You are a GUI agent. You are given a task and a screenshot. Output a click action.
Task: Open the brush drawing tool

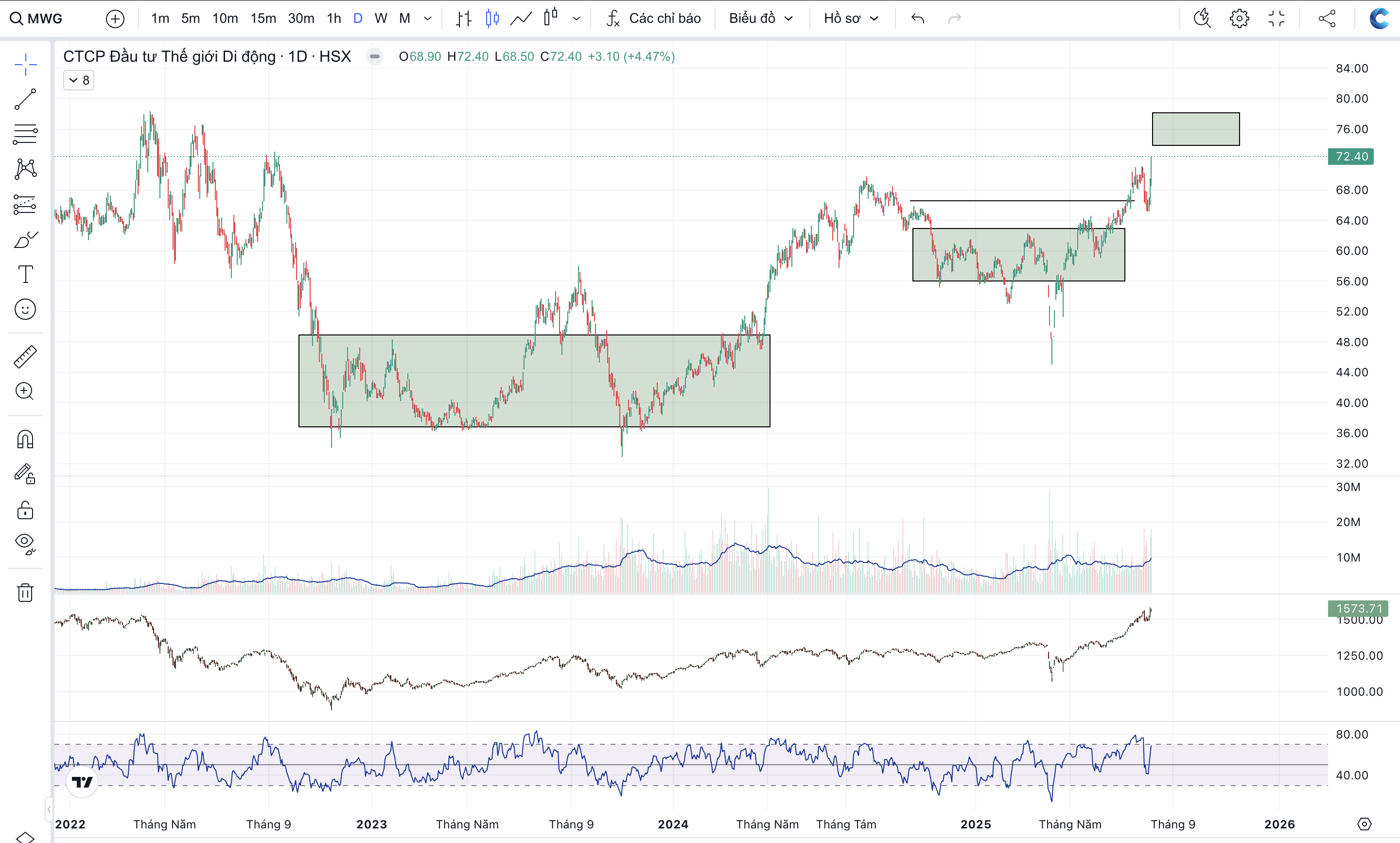coord(25,240)
